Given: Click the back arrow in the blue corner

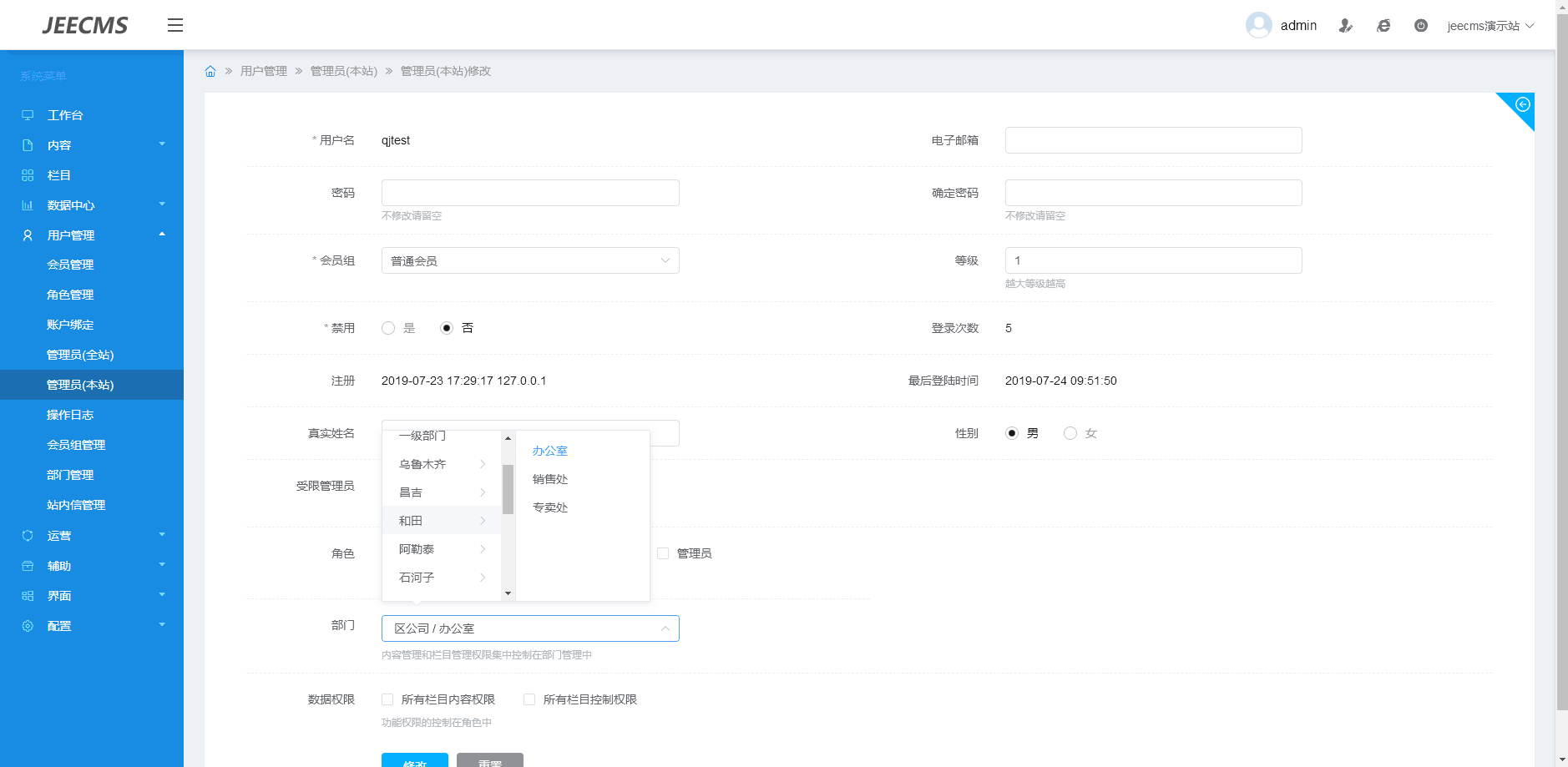Looking at the screenshot, I should 1523,104.
